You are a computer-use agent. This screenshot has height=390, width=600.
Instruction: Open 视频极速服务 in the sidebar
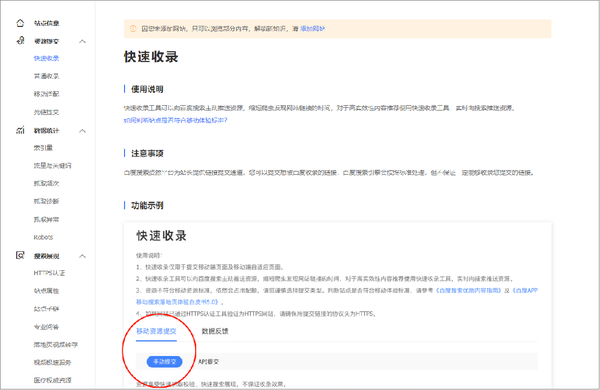point(52,362)
